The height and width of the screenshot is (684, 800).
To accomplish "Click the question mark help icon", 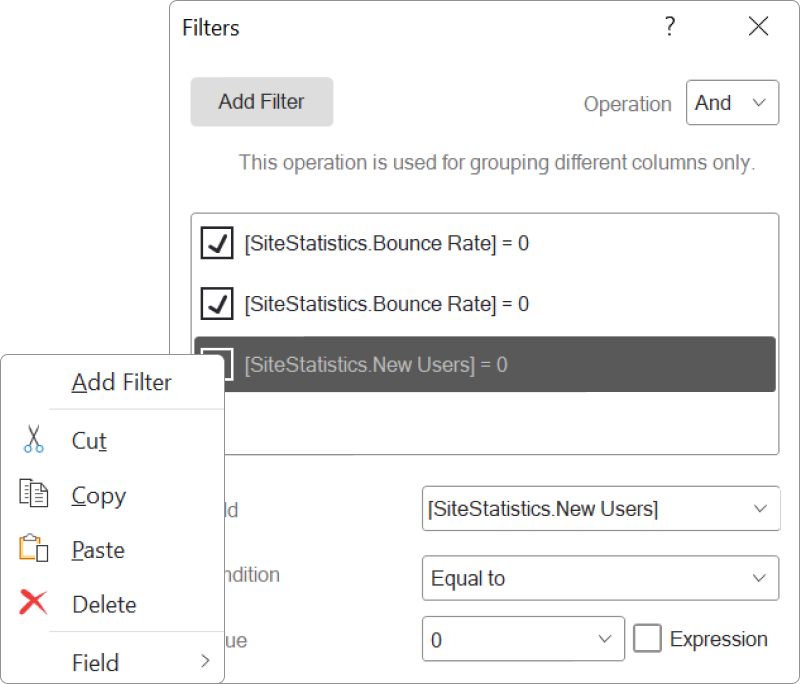I will click(670, 27).
